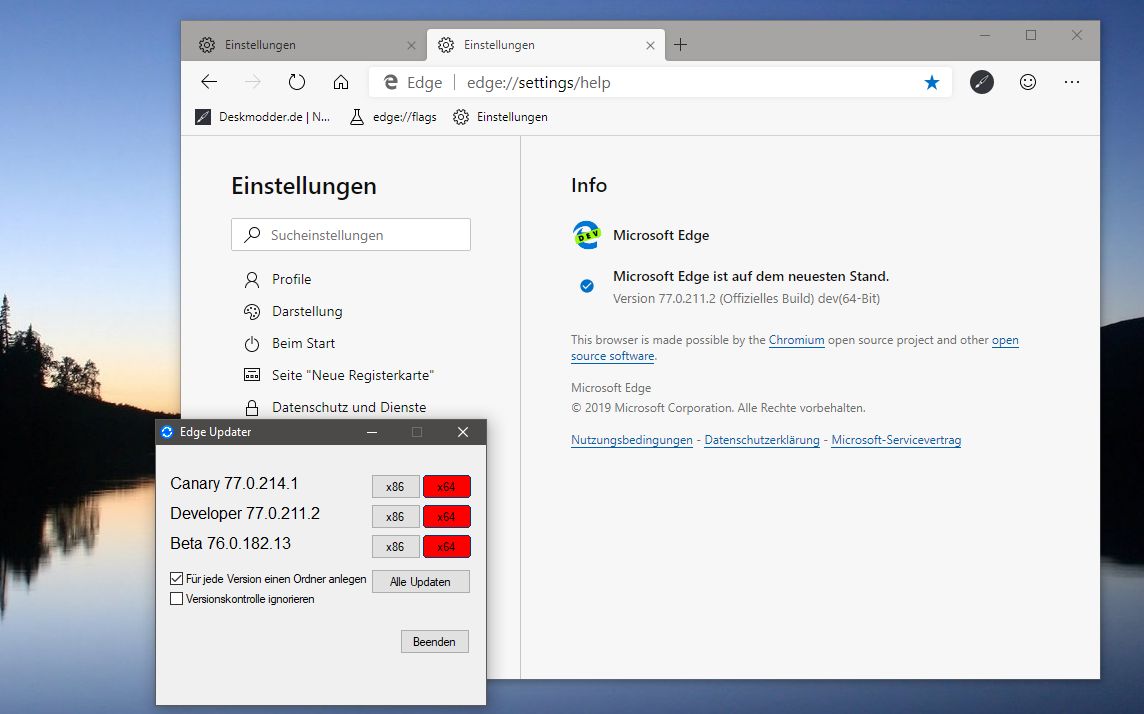Image resolution: width=1144 pixels, height=714 pixels.
Task: Click the favorite star in the address bar
Action: [x=932, y=82]
